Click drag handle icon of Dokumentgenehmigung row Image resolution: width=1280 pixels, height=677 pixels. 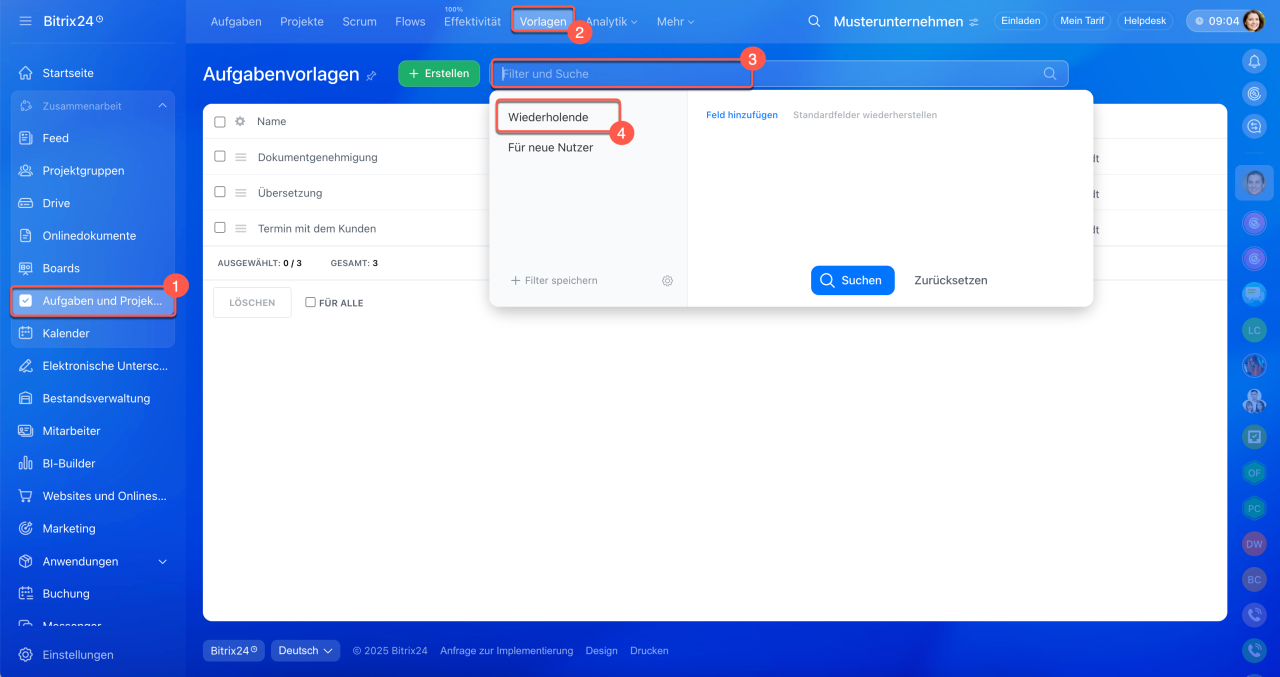pos(240,157)
